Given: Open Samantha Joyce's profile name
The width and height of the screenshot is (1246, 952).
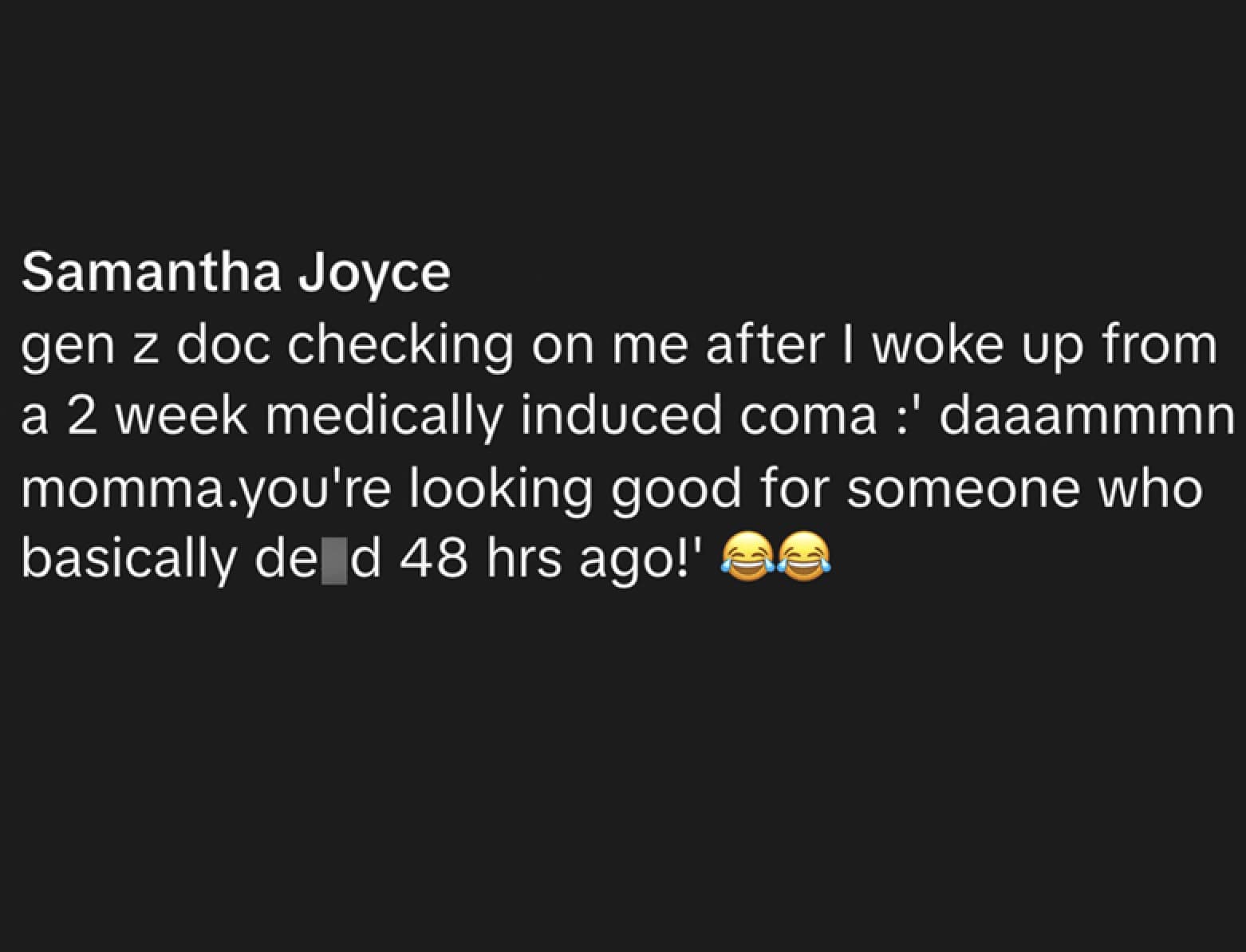Looking at the screenshot, I should tap(236, 273).
